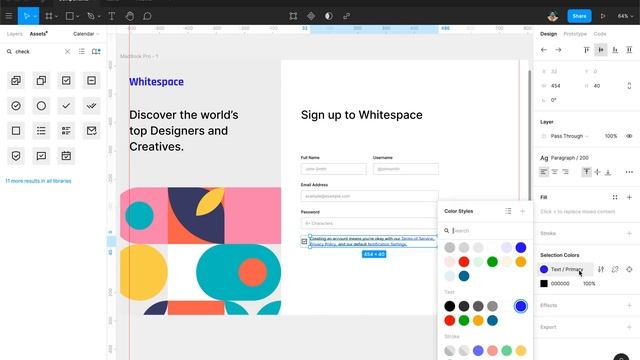Viewport: 640px width, 360px height.
Task: Click the empty square asset icon
Action: (16, 131)
